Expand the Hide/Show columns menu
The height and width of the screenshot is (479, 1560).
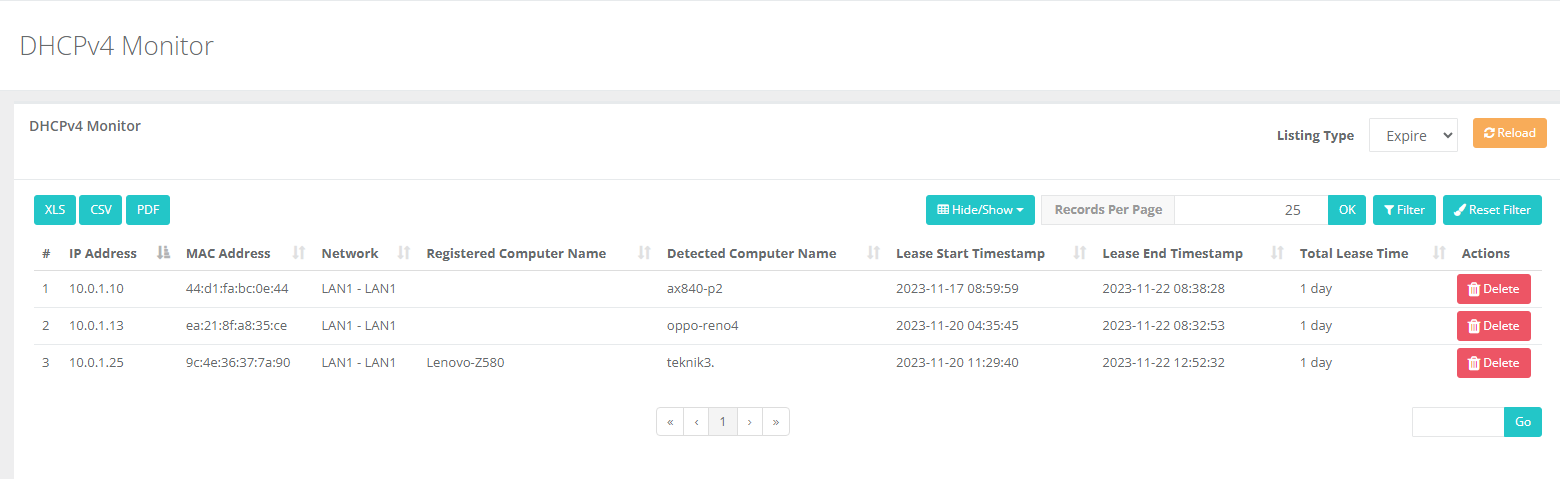coord(979,210)
